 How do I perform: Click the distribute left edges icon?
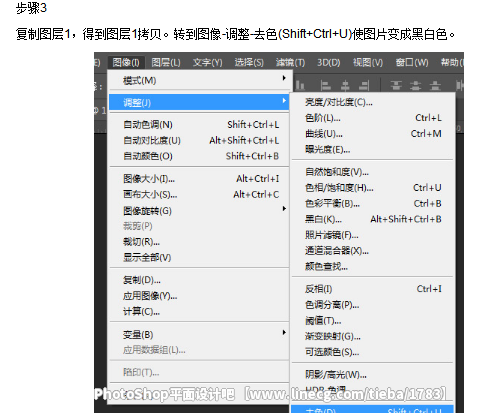pos(460,85)
